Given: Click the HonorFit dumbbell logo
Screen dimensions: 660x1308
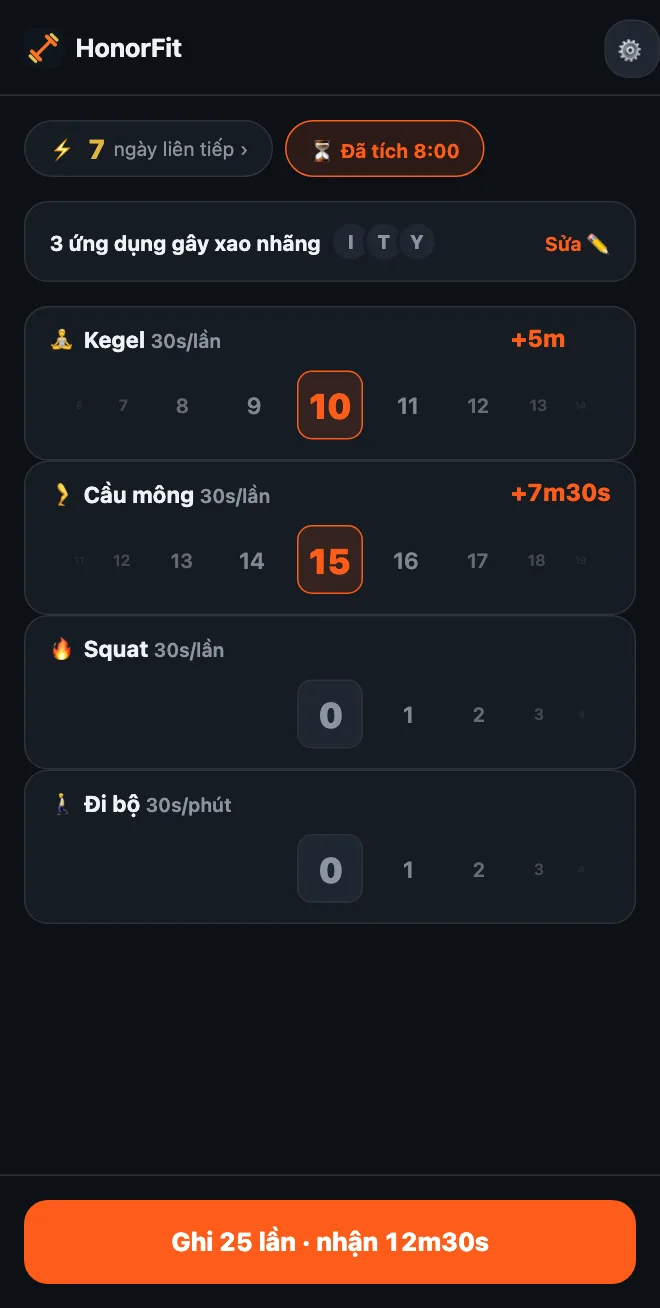Looking at the screenshot, I should pos(43,48).
